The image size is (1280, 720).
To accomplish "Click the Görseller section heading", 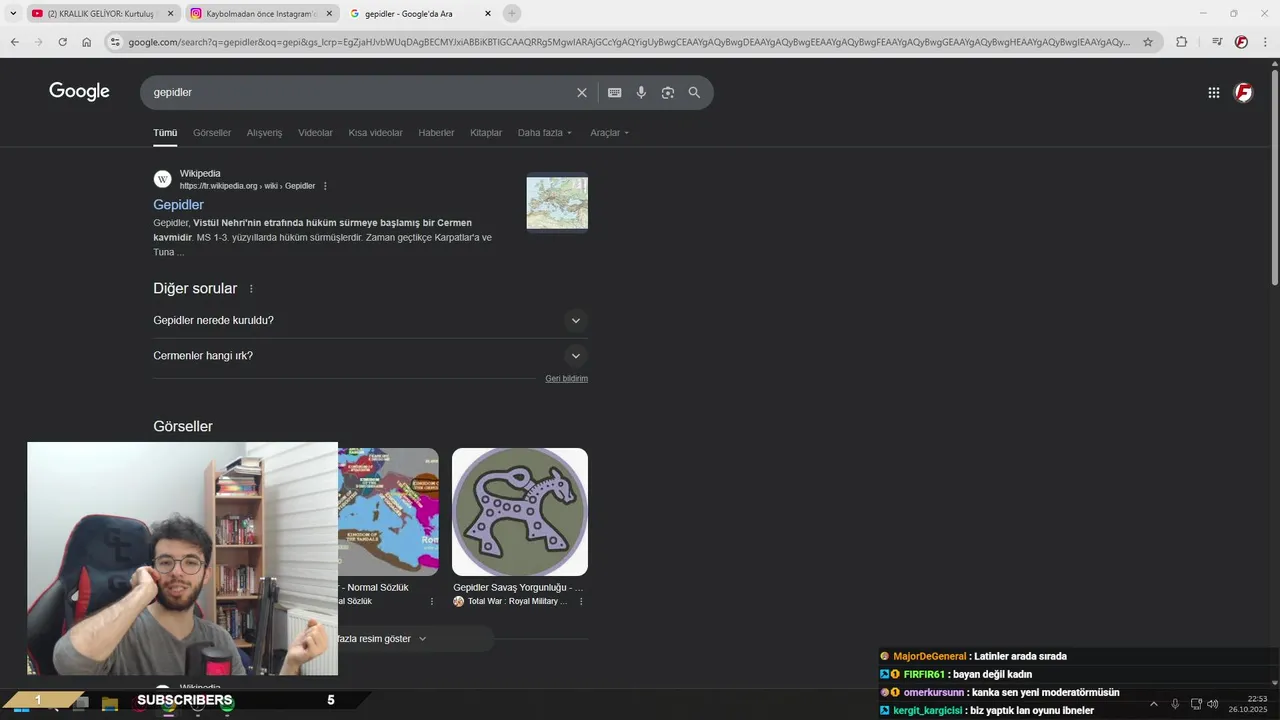I will 183,427.
